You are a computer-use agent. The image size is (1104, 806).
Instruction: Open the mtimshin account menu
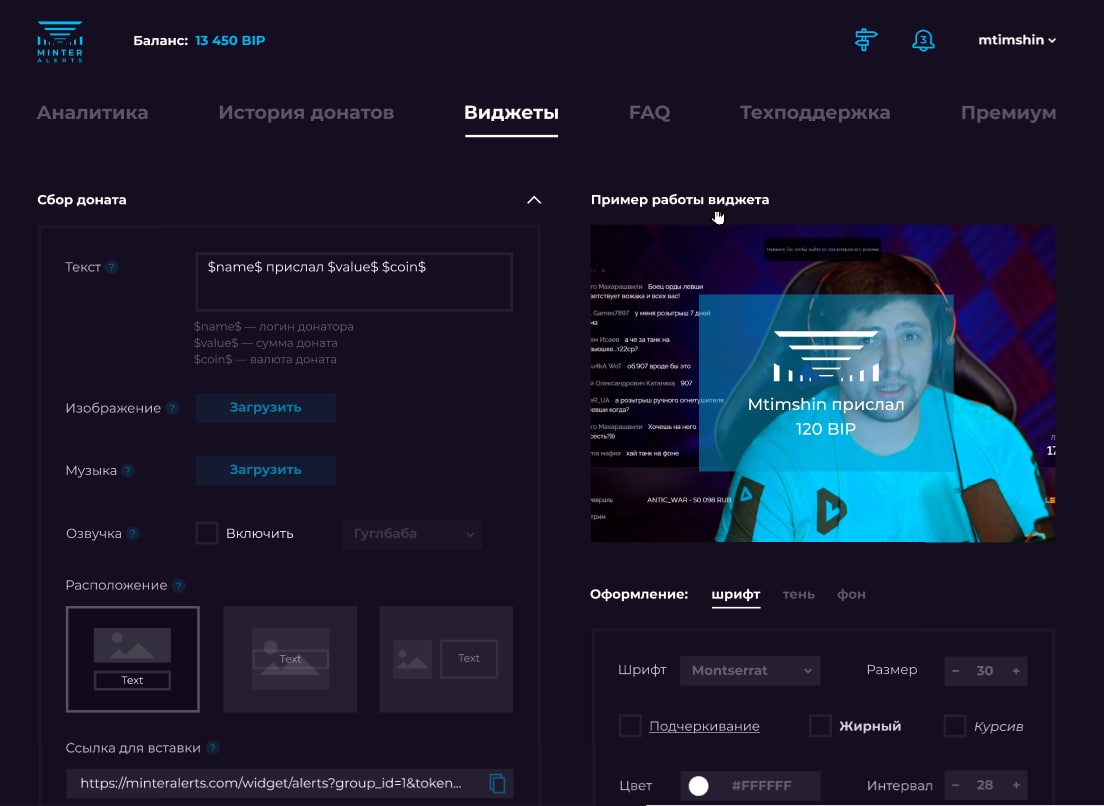pyautogui.click(x=1016, y=40)
